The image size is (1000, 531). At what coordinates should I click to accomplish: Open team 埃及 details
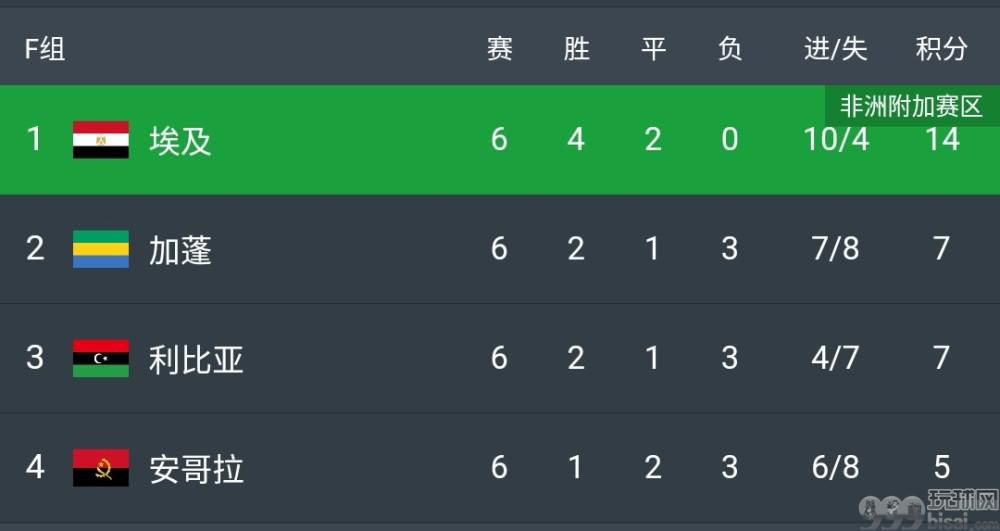180,140
